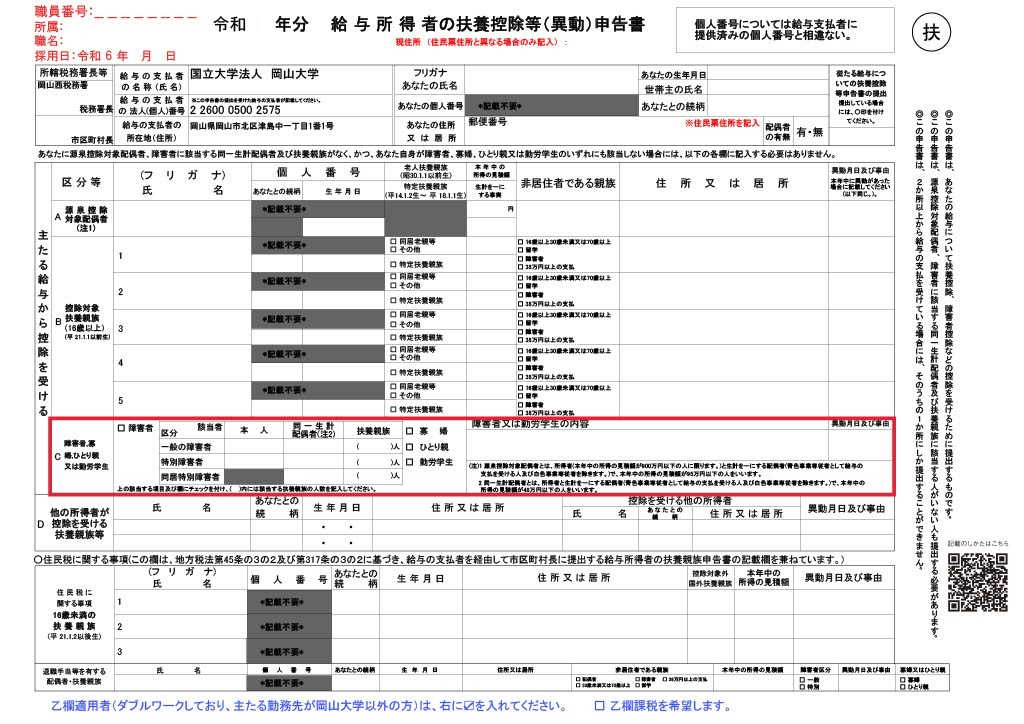Image resolution: width=1024 pixels, height=724 pixels.
Task: Check 一般 under 障害者区分 in the bottom row
Action: point(803,680)
